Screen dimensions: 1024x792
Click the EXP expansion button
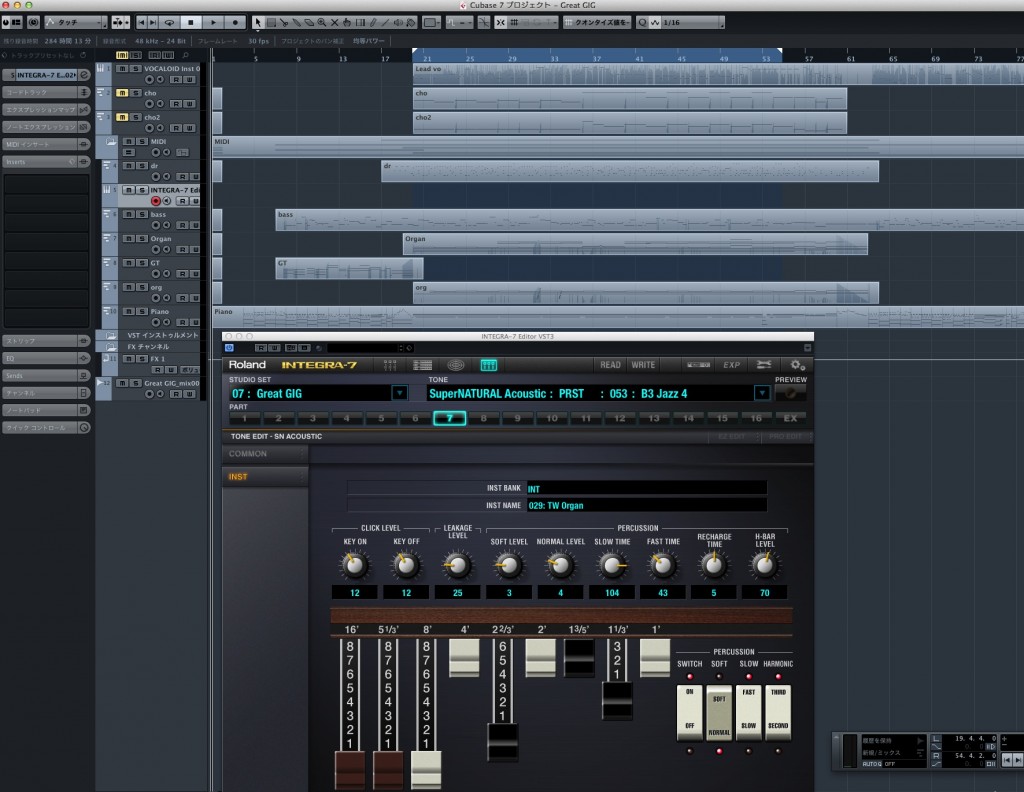click(731, 365)
